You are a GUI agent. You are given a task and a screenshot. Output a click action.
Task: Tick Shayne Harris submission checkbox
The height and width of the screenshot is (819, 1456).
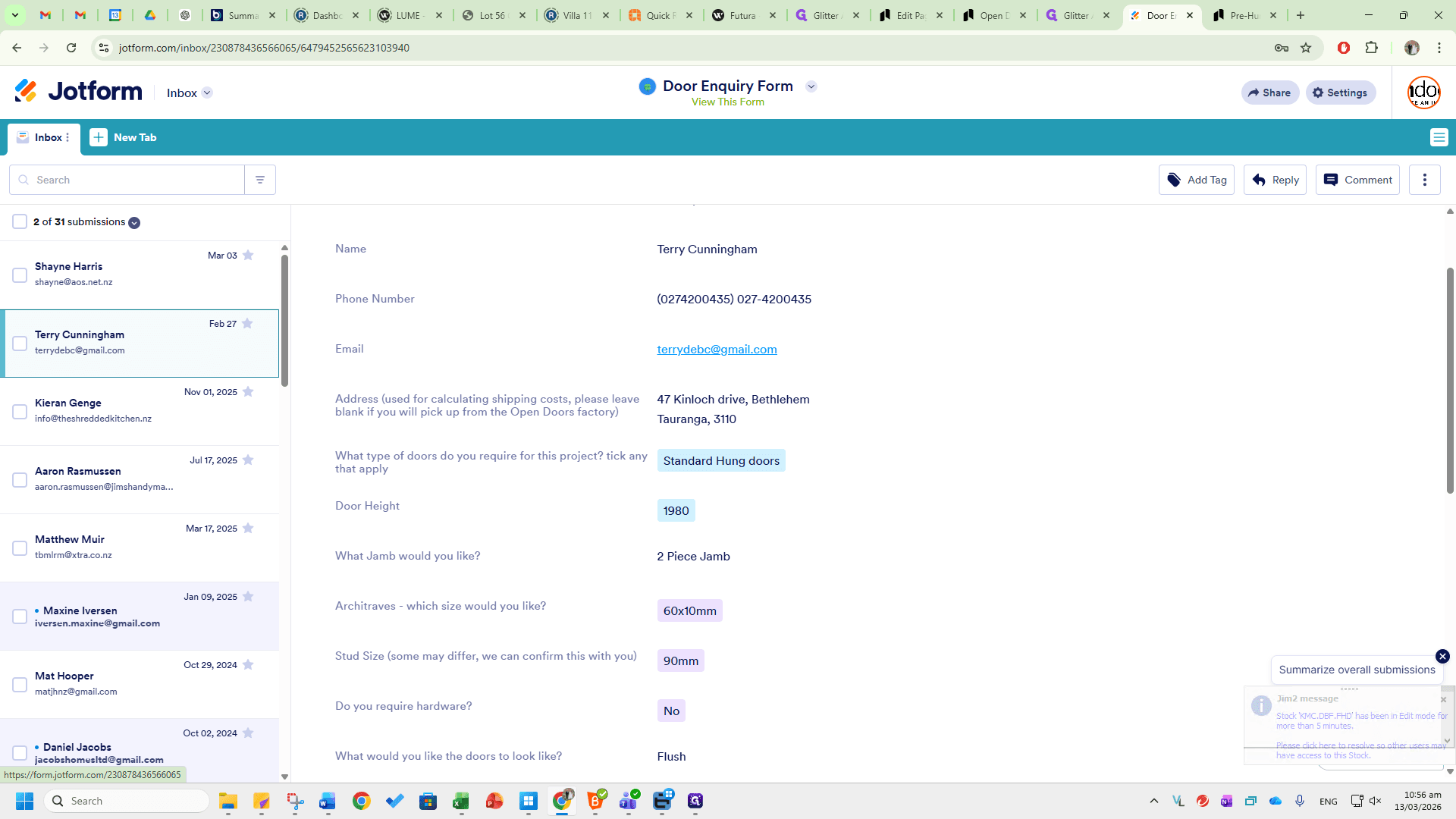point(20,275)
